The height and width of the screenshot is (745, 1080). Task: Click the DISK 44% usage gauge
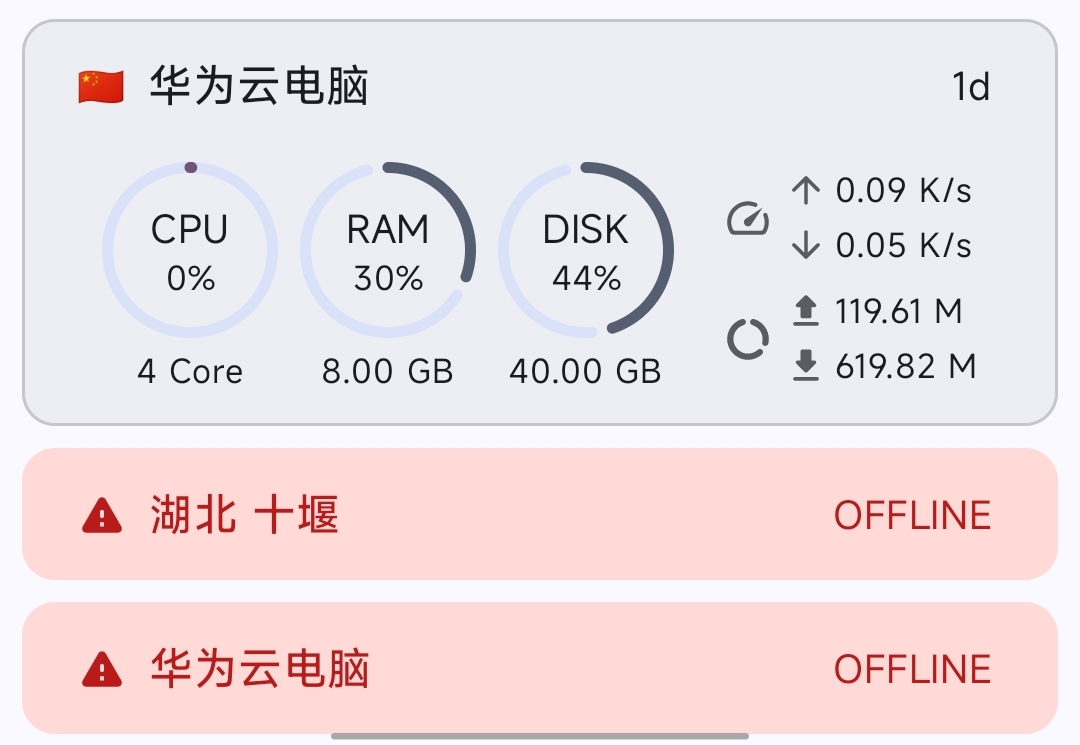(x=586, y=250)
